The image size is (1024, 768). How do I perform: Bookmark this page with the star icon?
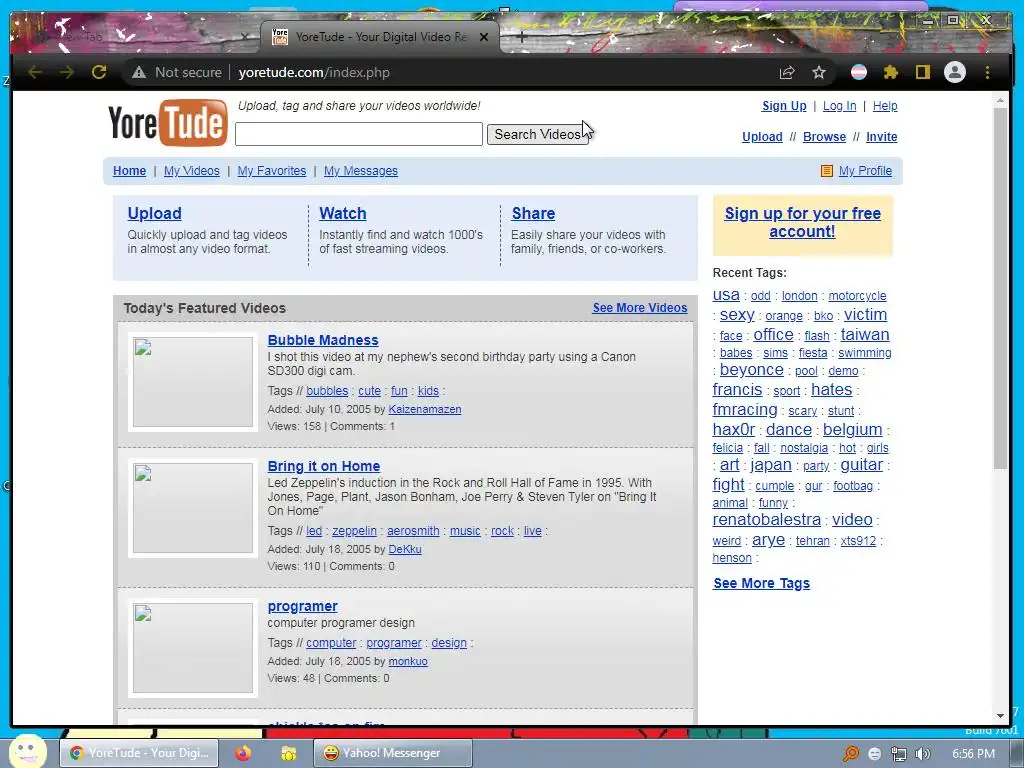(x=819, y=72)
